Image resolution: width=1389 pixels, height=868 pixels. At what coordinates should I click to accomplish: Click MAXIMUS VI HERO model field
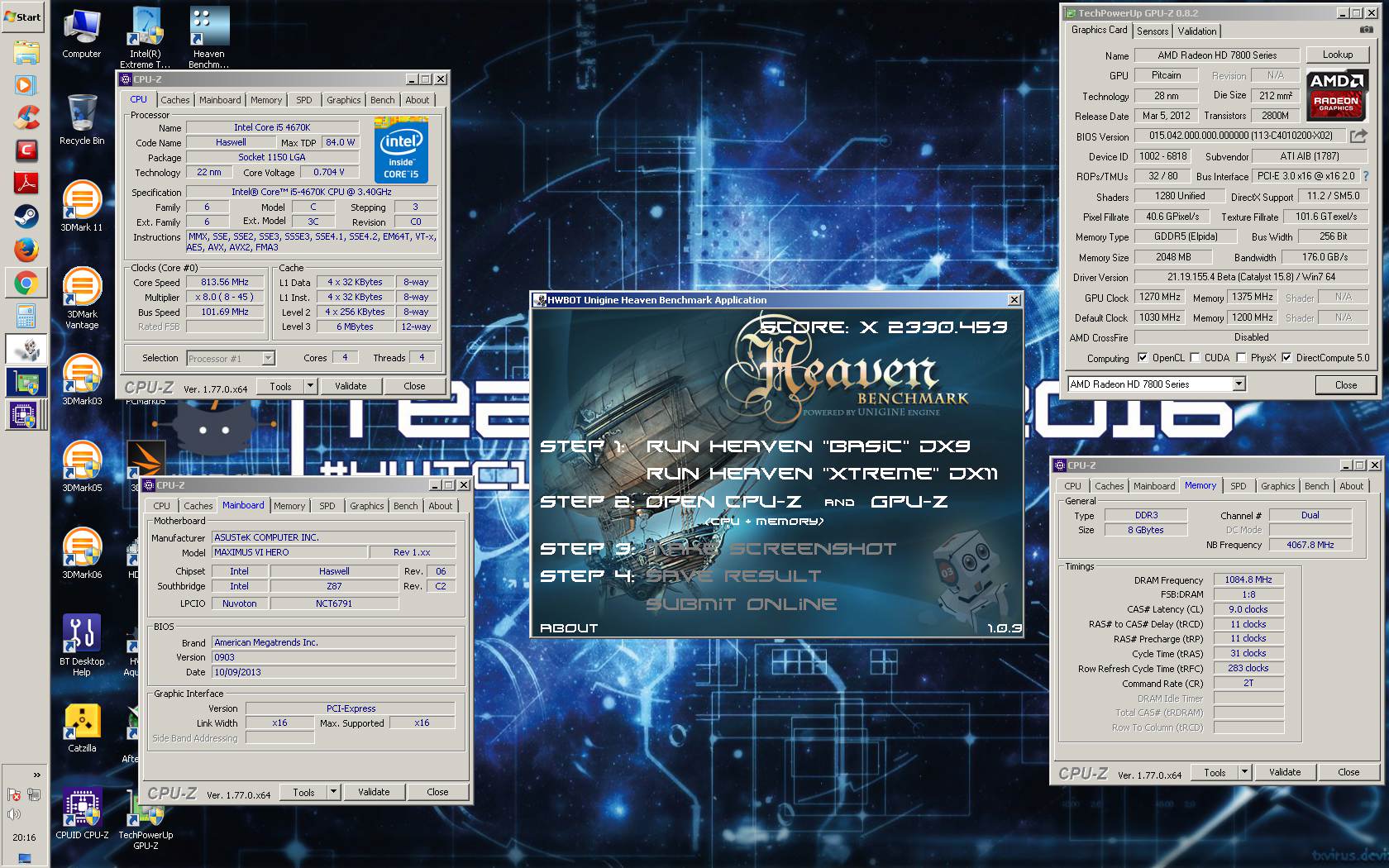click(289, 552)
